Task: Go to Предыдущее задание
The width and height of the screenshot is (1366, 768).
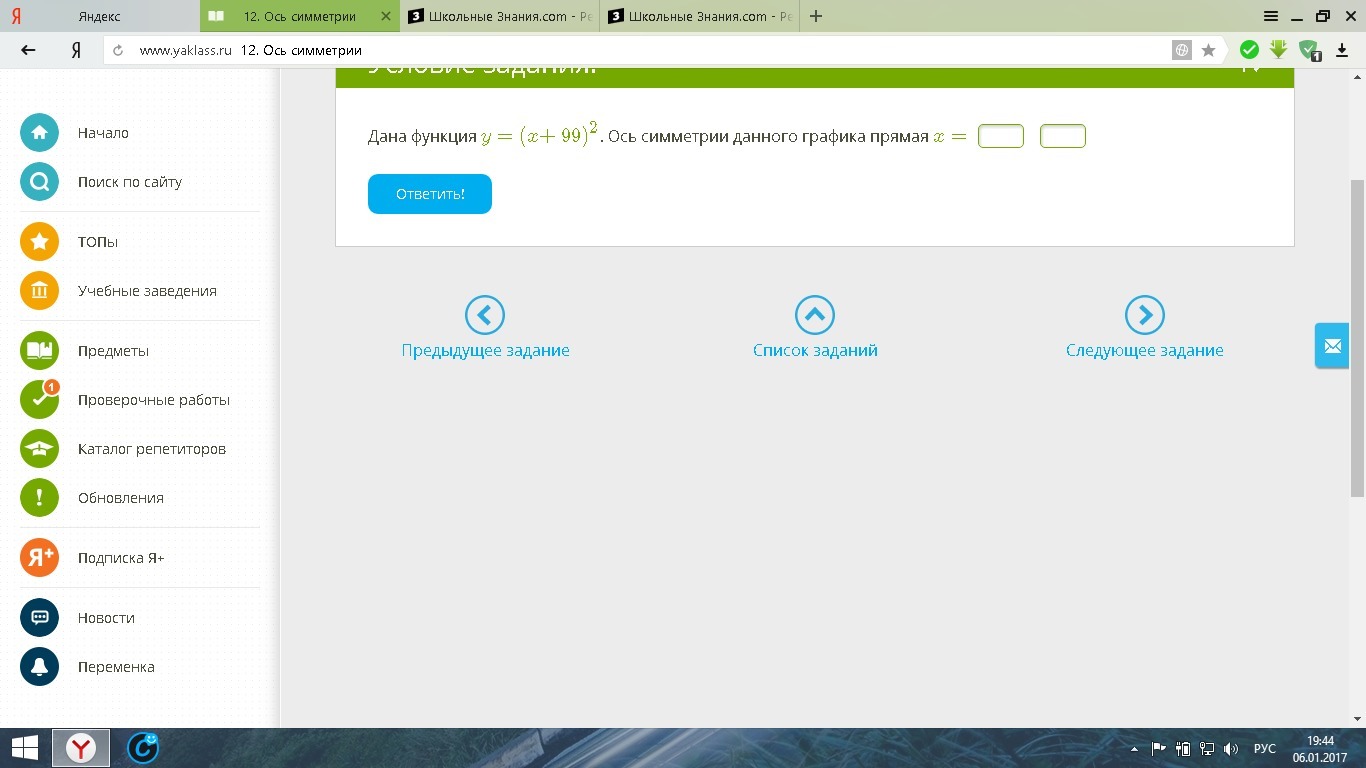Action: (485, 328)
